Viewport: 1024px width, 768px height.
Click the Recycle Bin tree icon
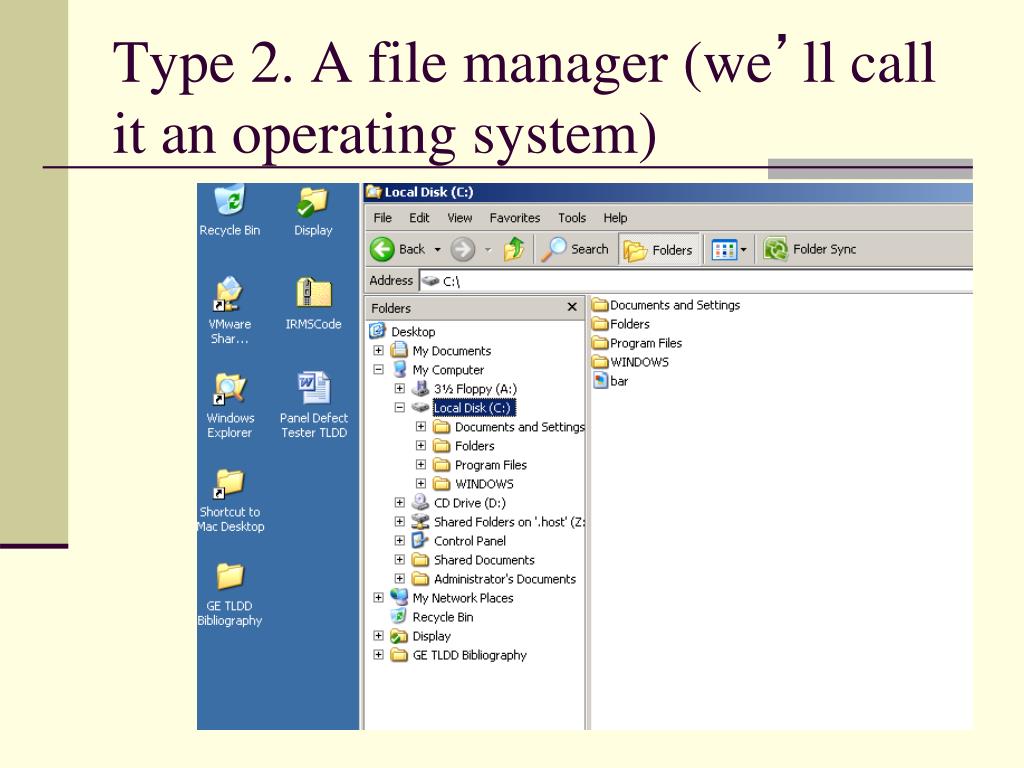click(x=398, y=616)
